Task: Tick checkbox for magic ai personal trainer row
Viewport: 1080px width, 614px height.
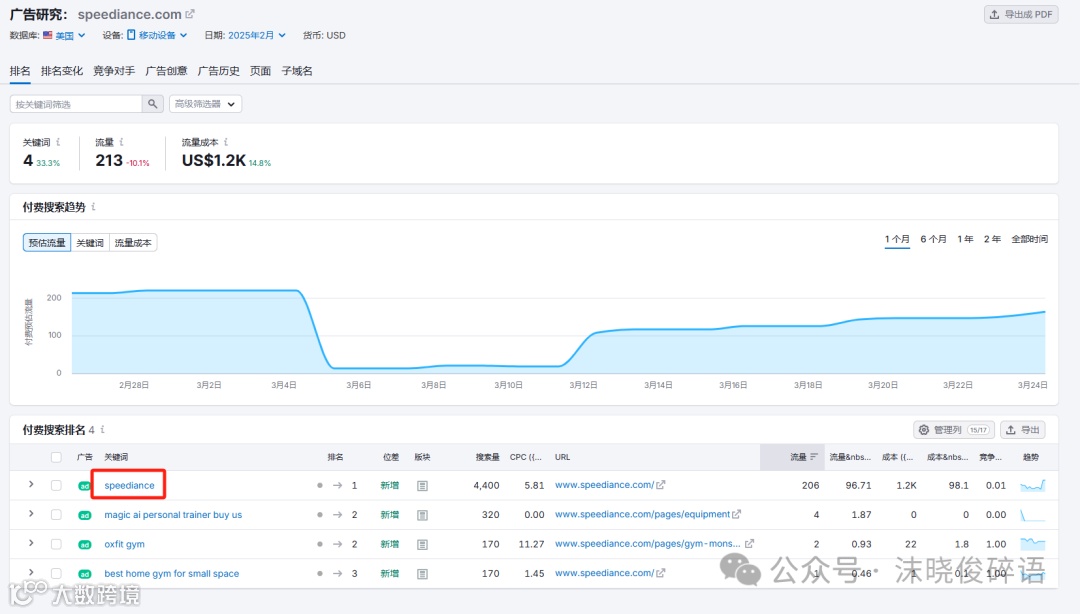Action: 56,515
